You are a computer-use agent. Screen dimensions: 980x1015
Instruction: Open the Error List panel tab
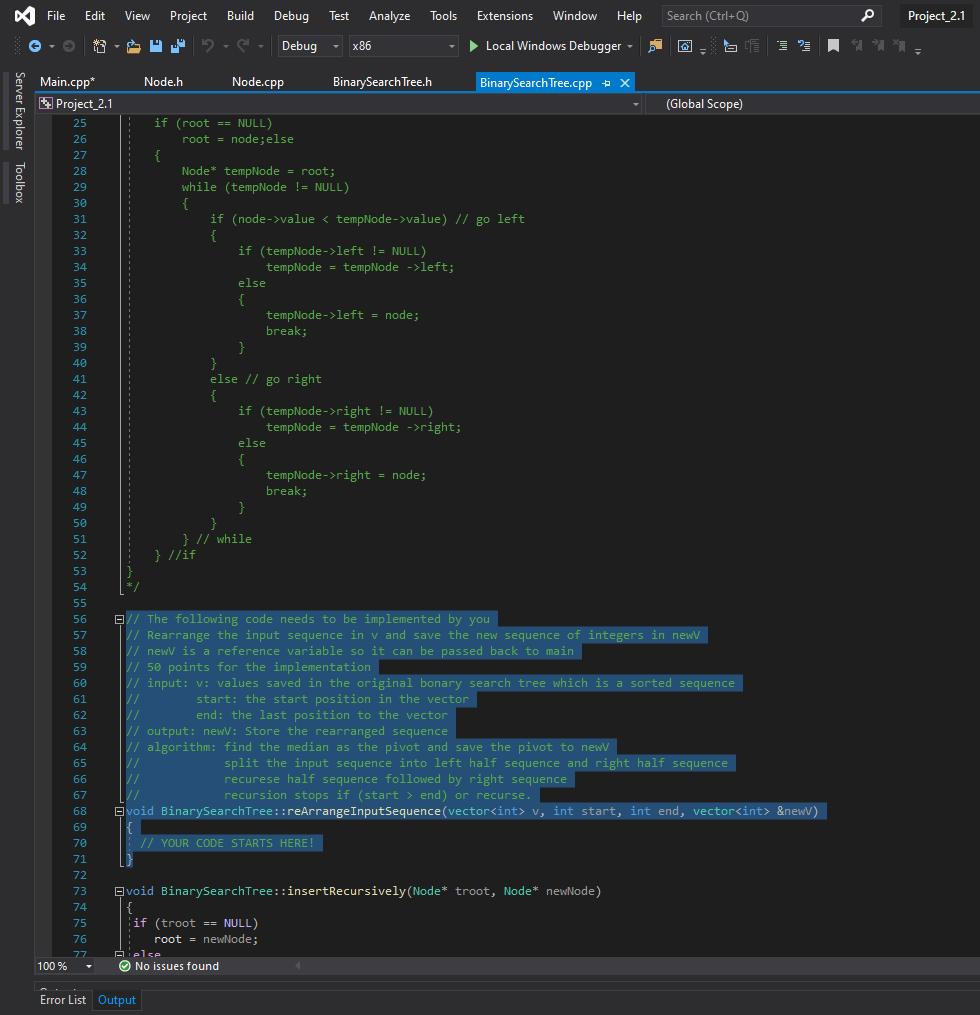63,1000
